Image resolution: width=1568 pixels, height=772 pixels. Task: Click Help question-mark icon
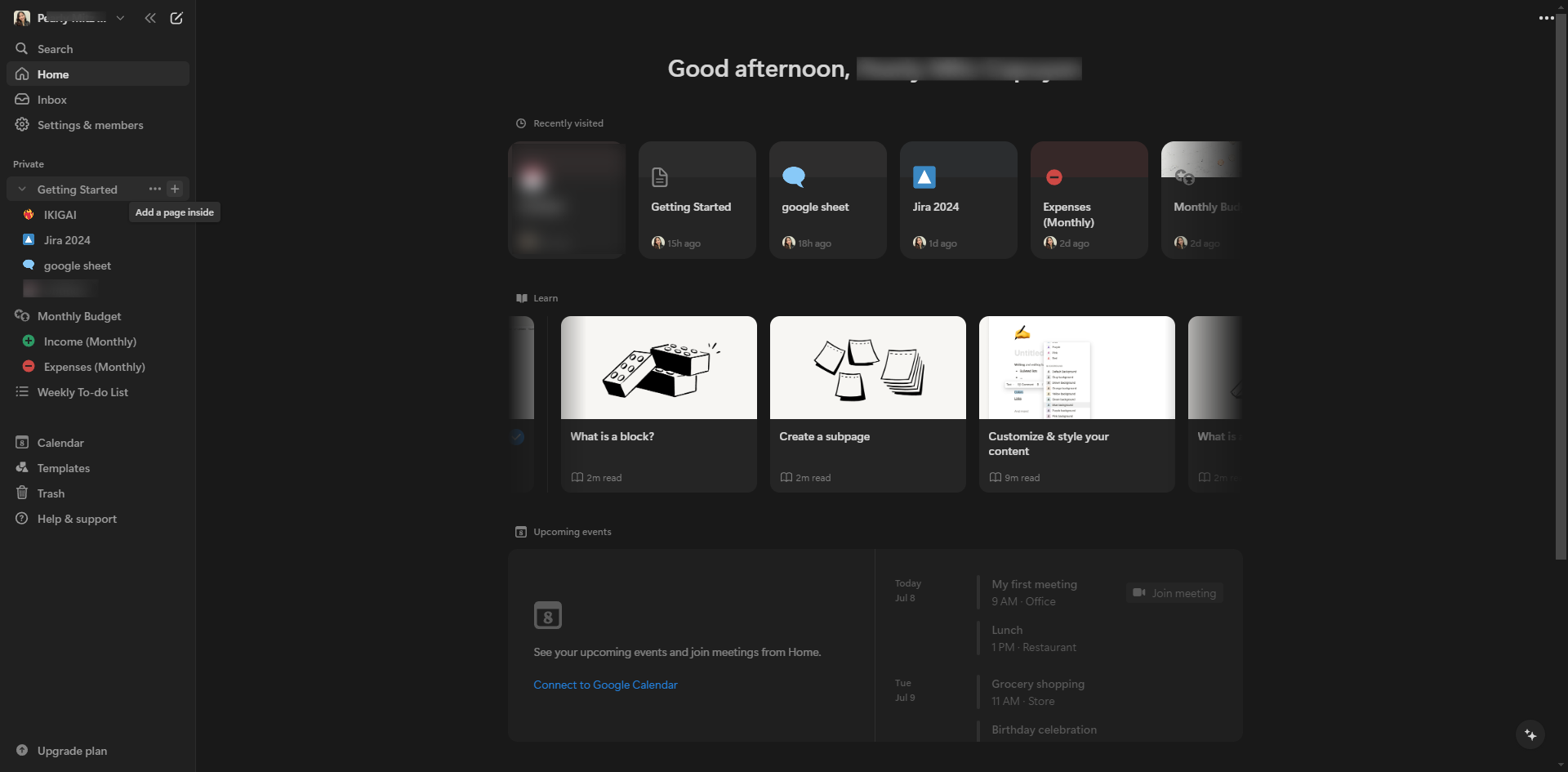coord(22,519)
